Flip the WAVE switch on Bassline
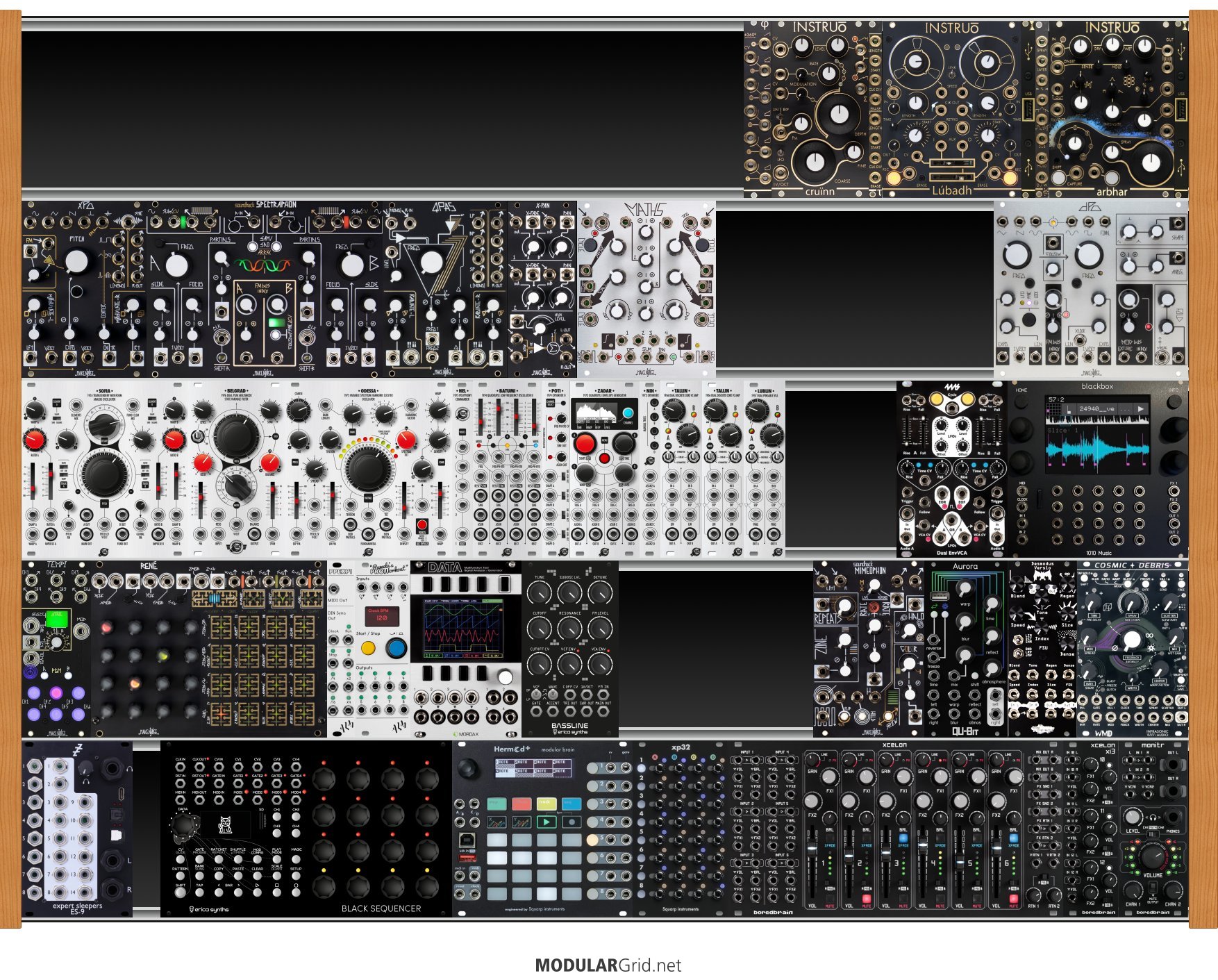The height and width of the screenshot is (980, 1218). (553, 695)
